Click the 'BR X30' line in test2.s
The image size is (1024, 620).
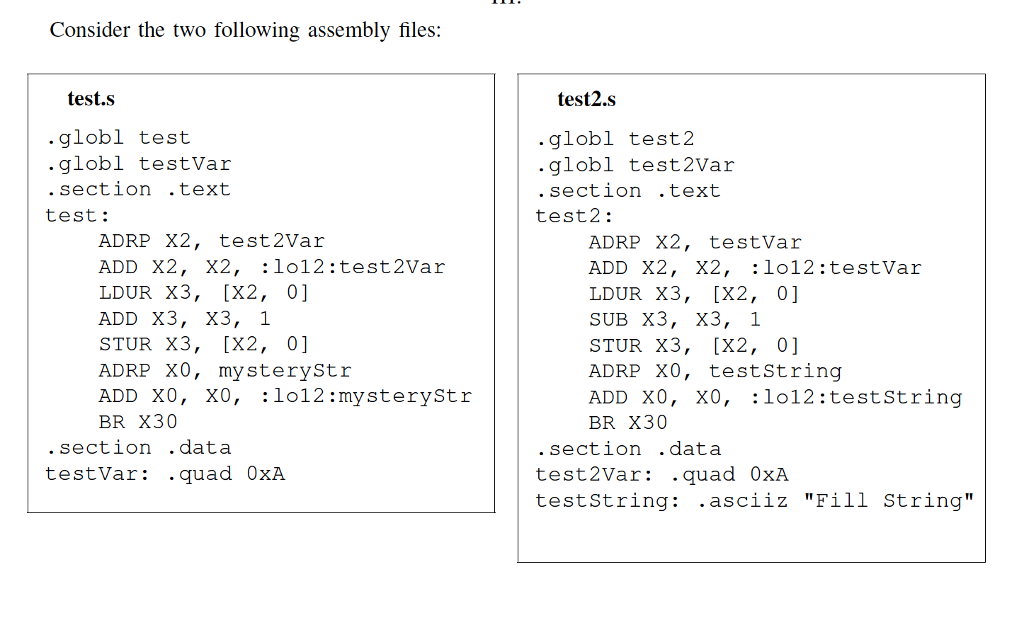[x=627, y=423]
